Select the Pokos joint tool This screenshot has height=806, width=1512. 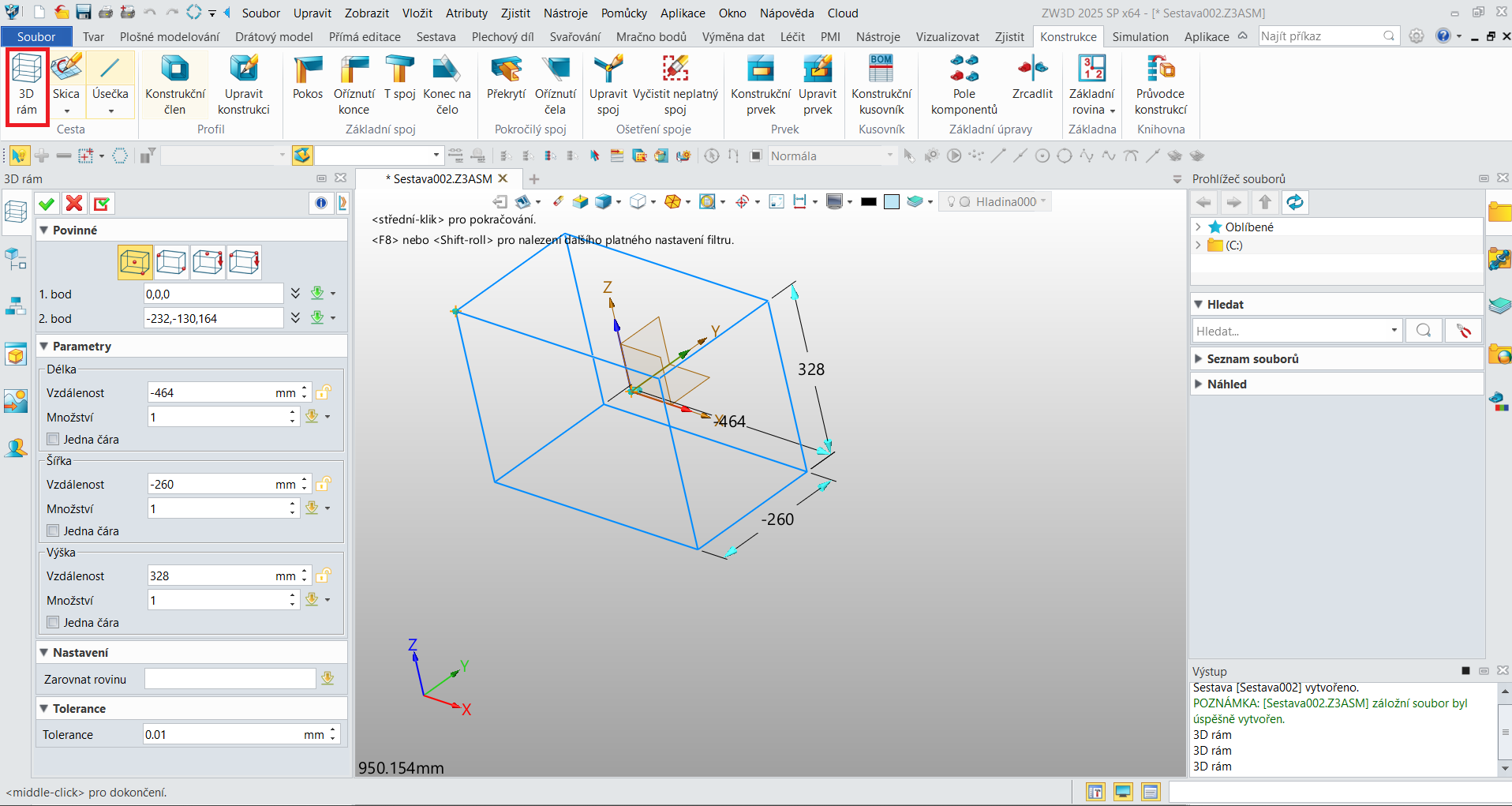click(x=308, y=77)
